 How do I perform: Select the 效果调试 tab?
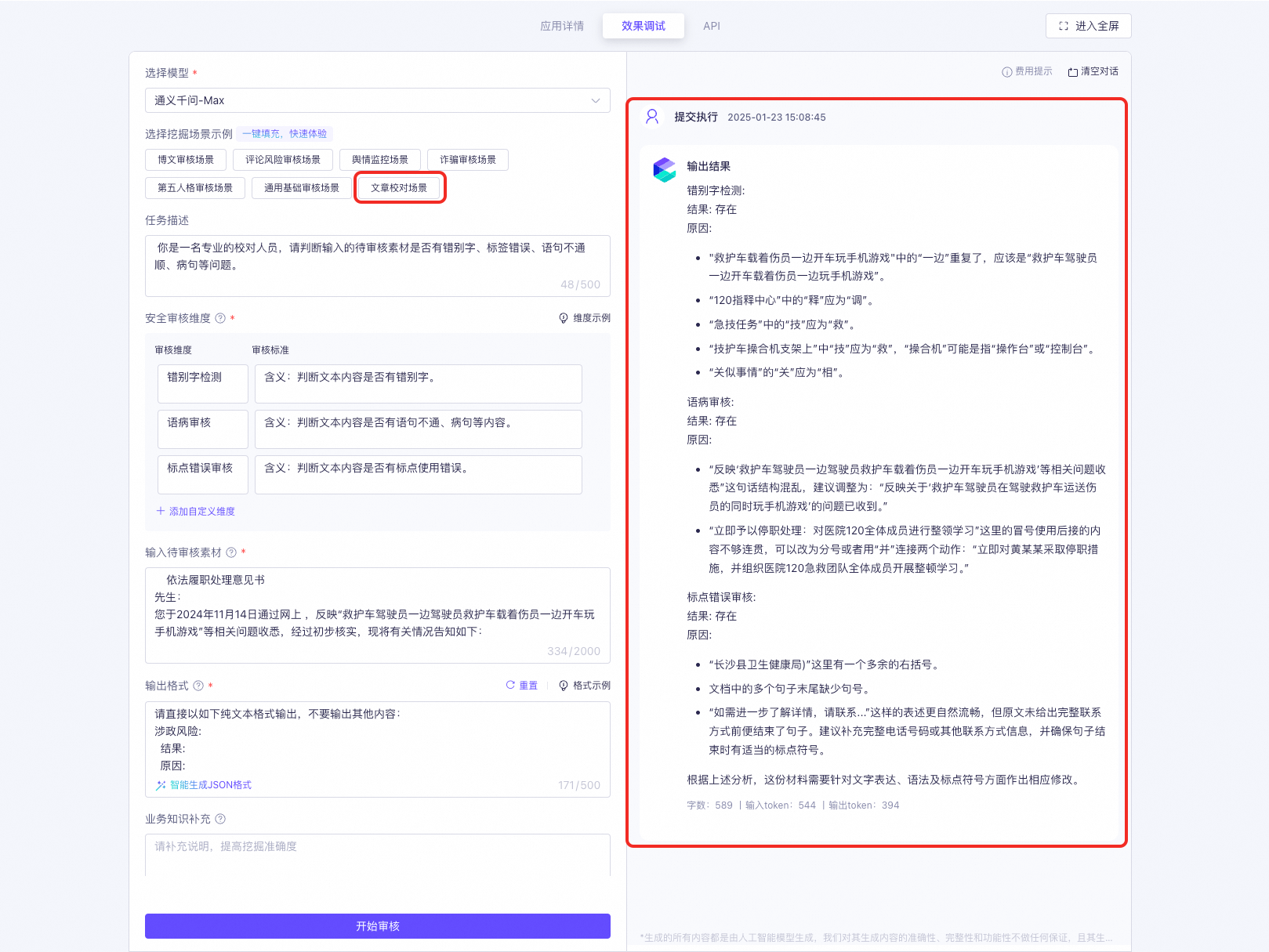tap(644, 26)
